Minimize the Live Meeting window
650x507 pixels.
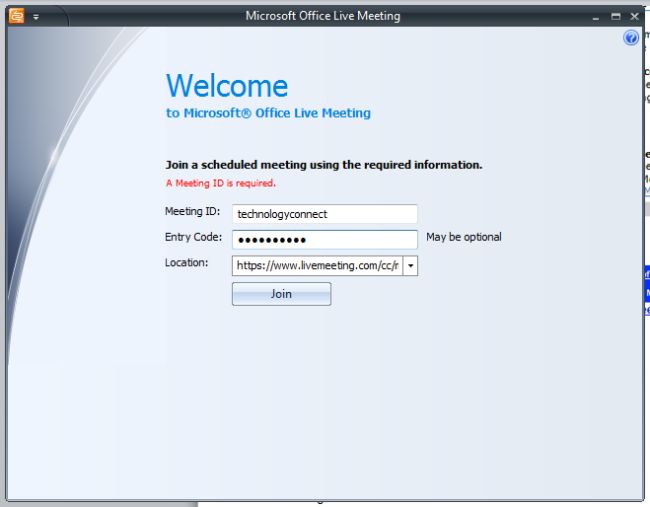(x=596, y=17)
